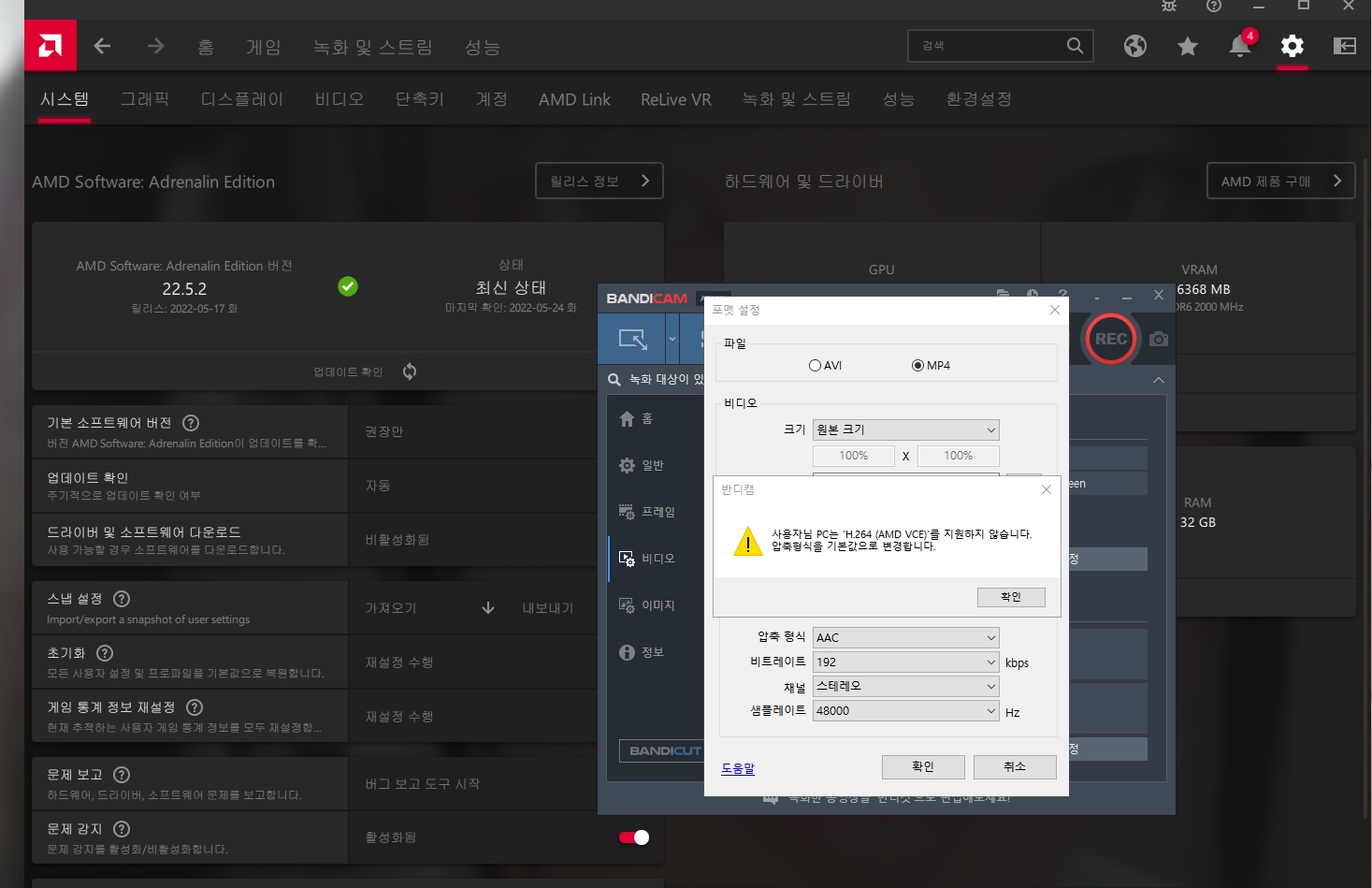Click the 가져오기 download arrow icon
The width and height of the screenshot is (1372, 888).
pos(488,608)
